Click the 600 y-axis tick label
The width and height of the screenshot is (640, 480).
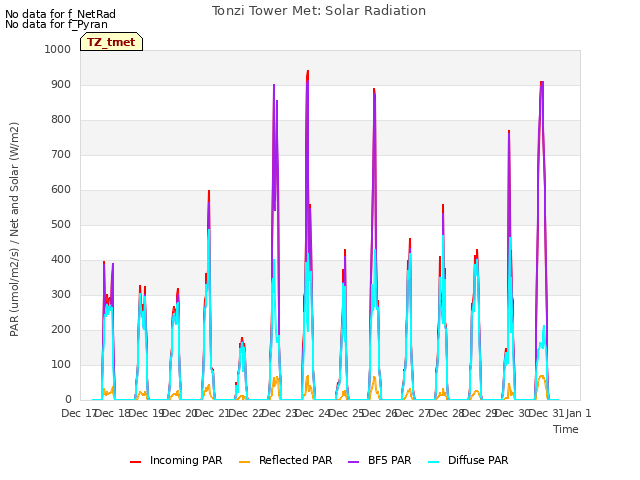(61, 190)
